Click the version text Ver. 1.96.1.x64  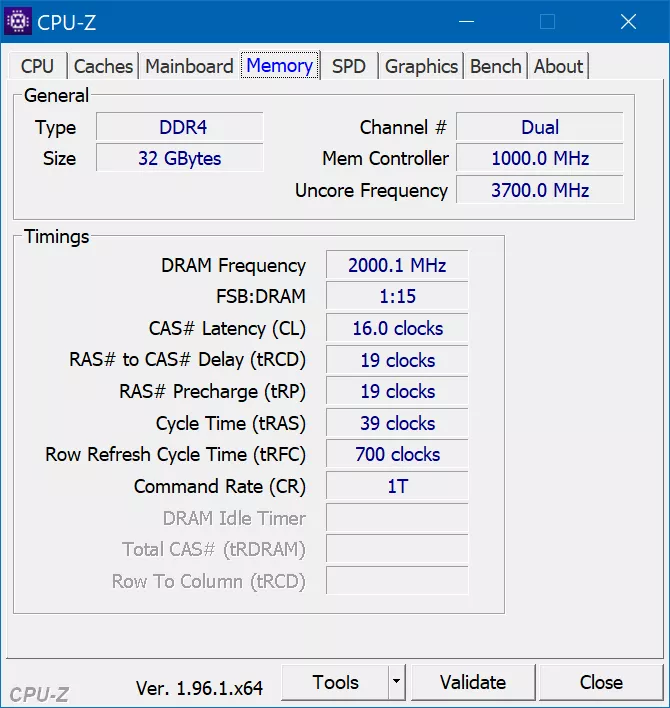pos(199,688)
